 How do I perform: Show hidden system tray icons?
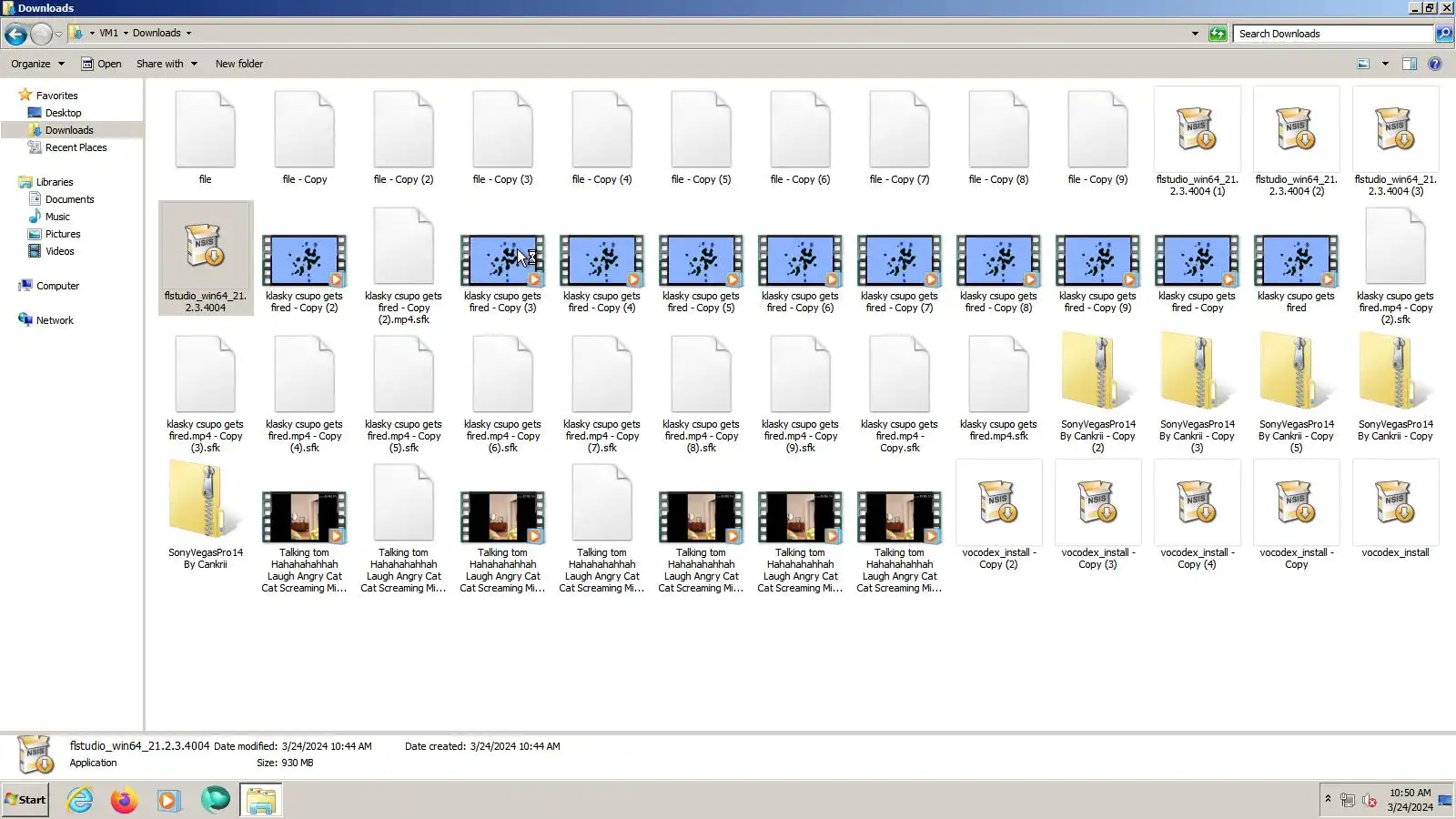point(1329,800)
